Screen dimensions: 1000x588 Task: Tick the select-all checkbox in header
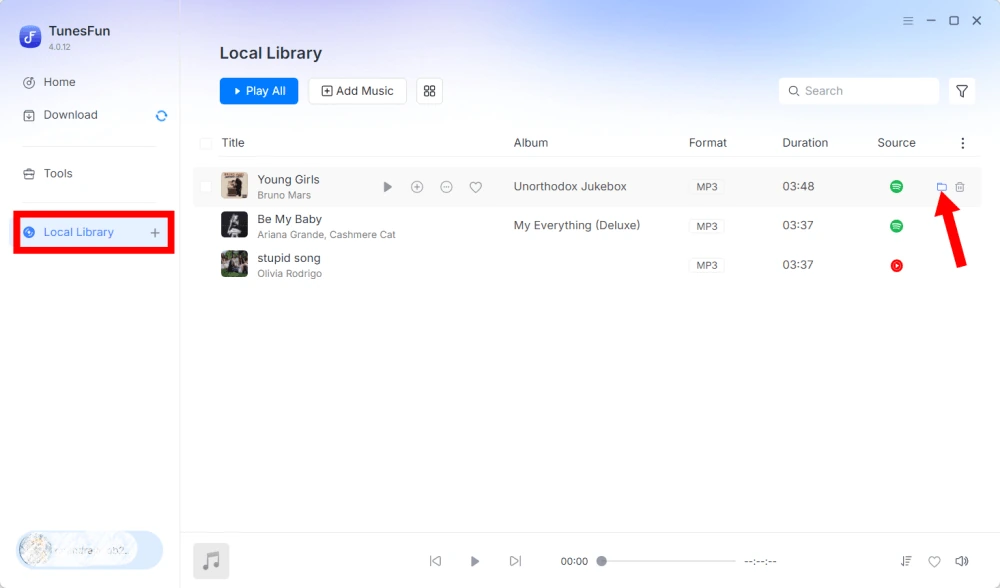(206, 143)
